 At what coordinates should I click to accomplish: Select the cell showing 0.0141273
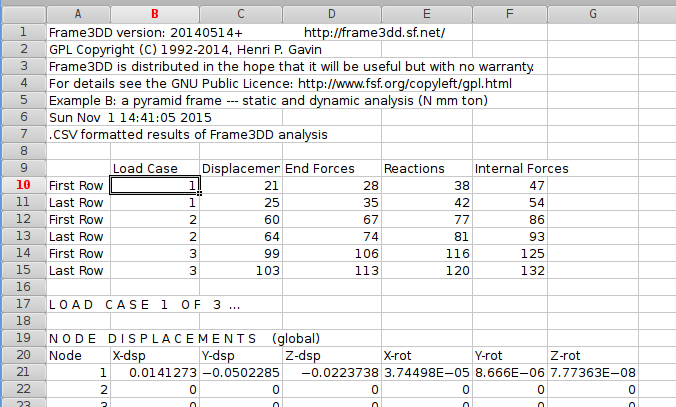[155, 372]
